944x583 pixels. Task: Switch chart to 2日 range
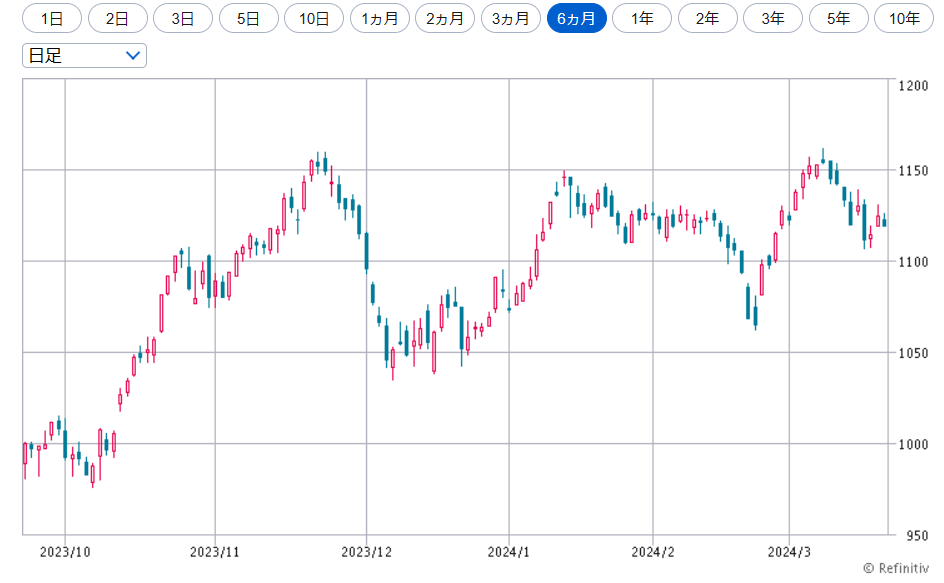click(117, 18)
